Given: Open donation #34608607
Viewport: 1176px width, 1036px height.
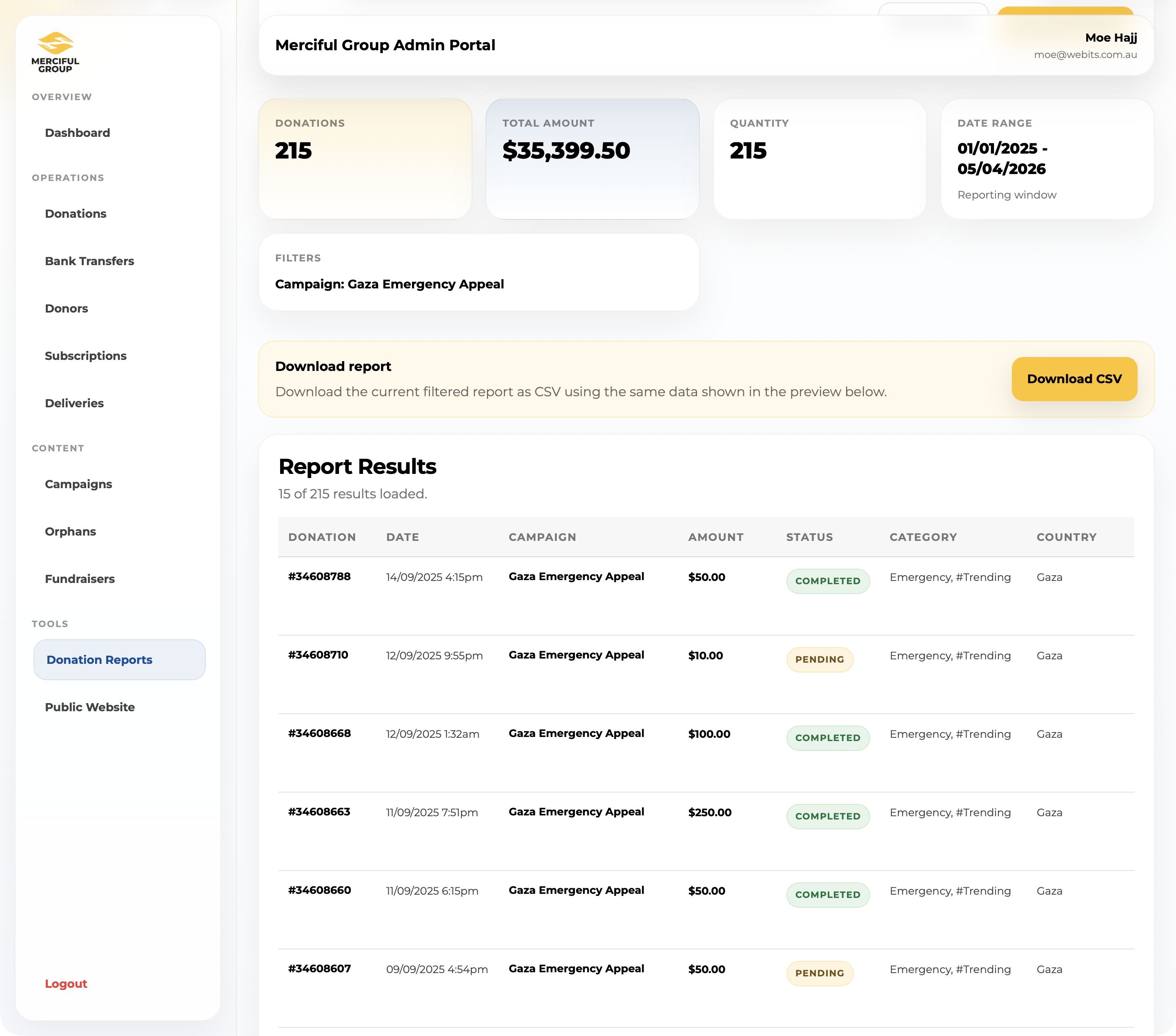Looking at the screenshot, I should pyautogui.click(x=319, y=969).
